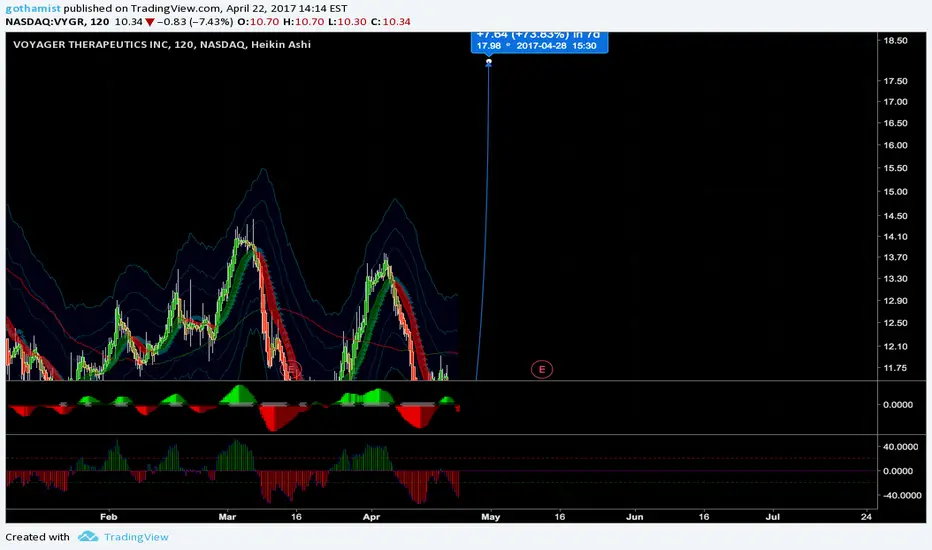The height and width of the screenshot is (550, 932).
Task: Click the red down-triangle change indicator
Action: pos(150,23)
